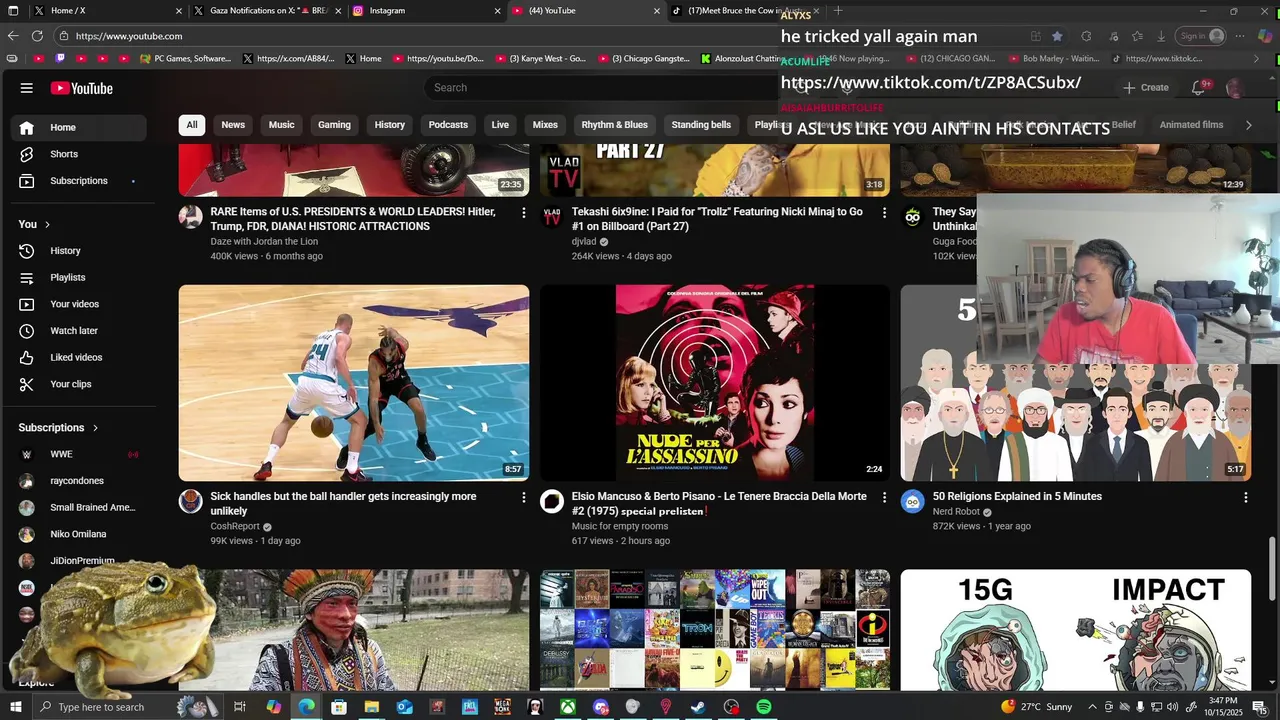
Task: Open YouTube notifications bell
Action: tap(1198, 88)
